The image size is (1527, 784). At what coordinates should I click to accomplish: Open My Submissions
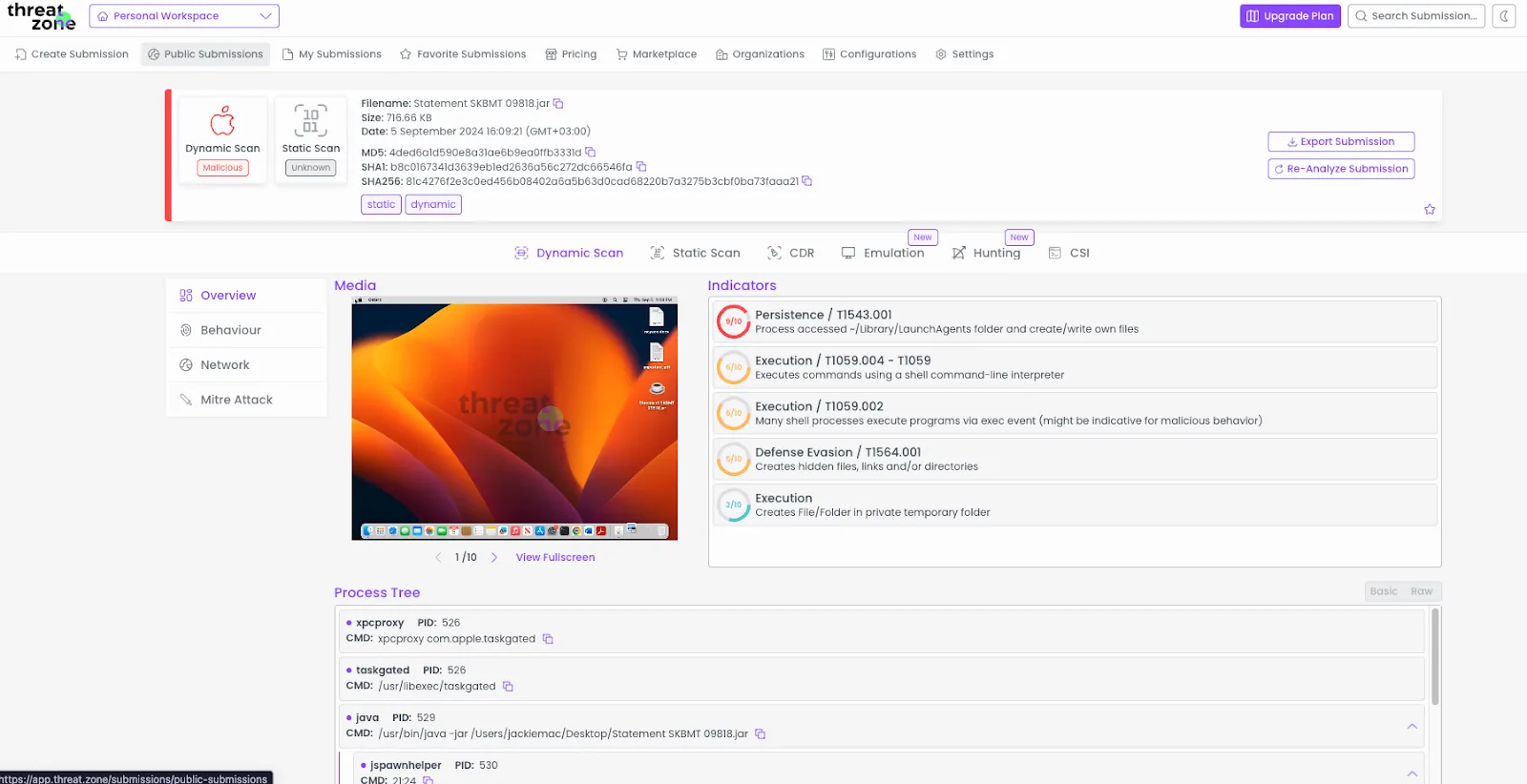click(x=331, y=54)
